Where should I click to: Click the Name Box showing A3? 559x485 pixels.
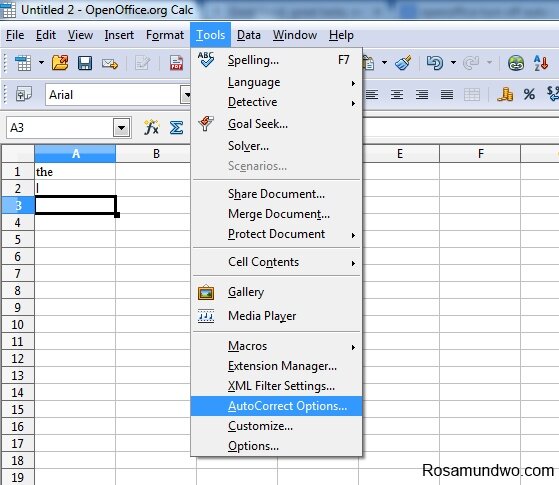point(60,127)
